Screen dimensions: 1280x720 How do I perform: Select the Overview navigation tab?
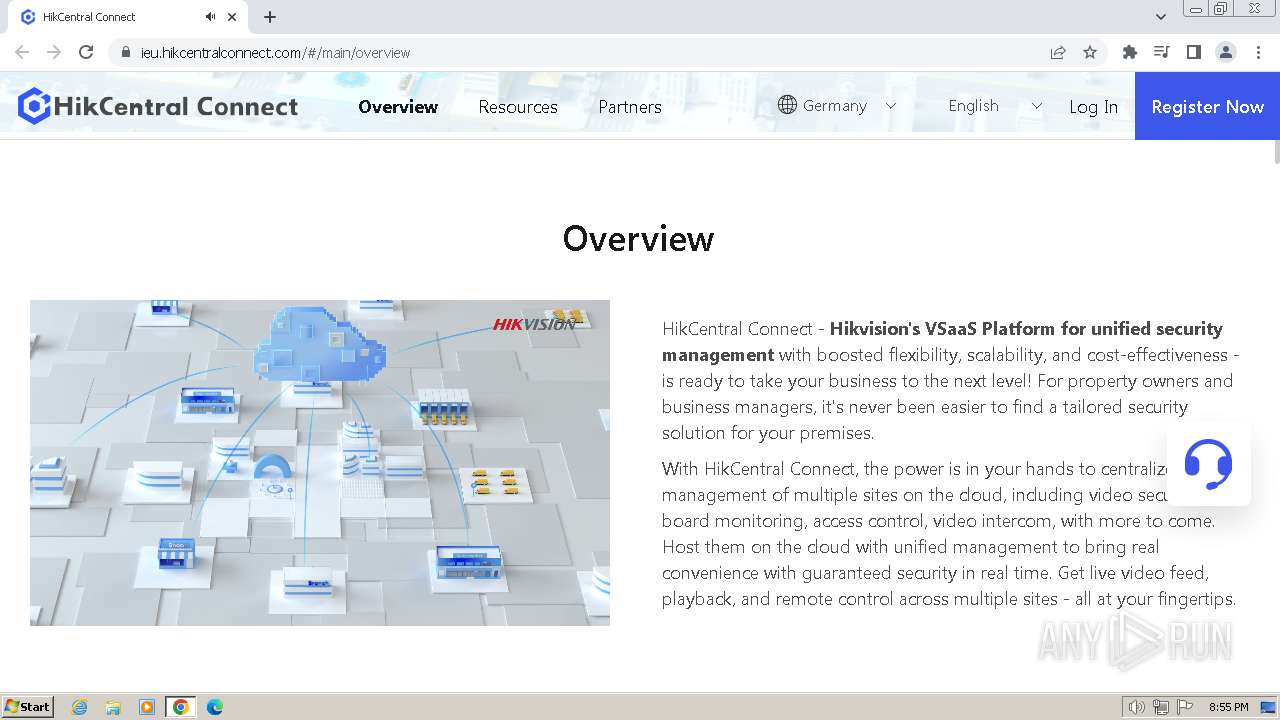[x=398, y=106]
